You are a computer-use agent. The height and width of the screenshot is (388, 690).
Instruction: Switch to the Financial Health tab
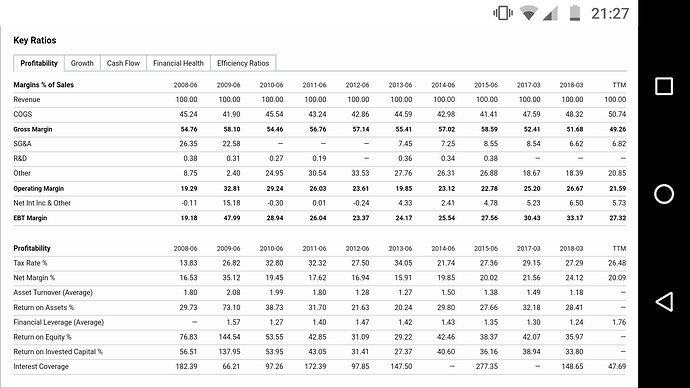click(x=178, y=63)
